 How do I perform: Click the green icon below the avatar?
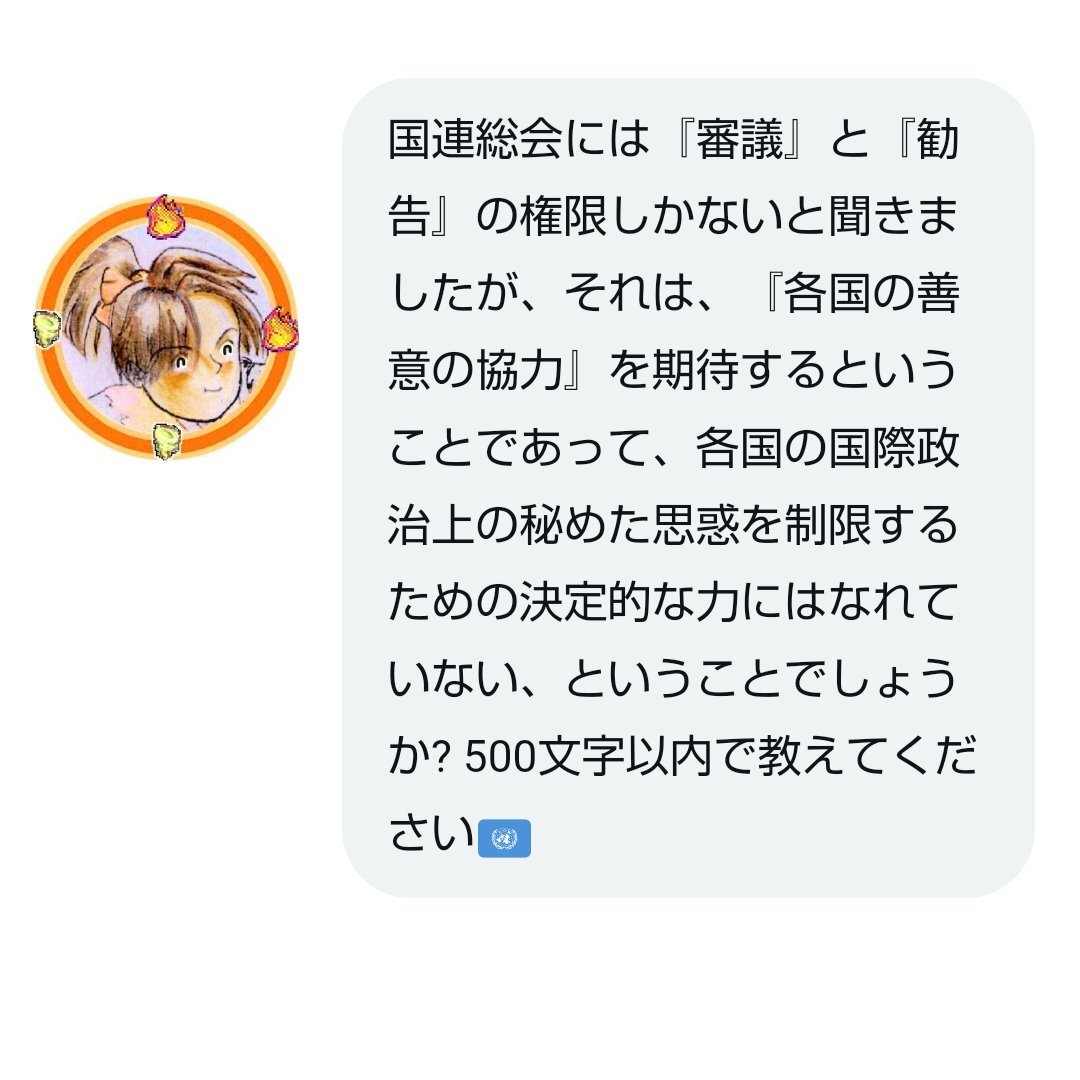[166, 441]
